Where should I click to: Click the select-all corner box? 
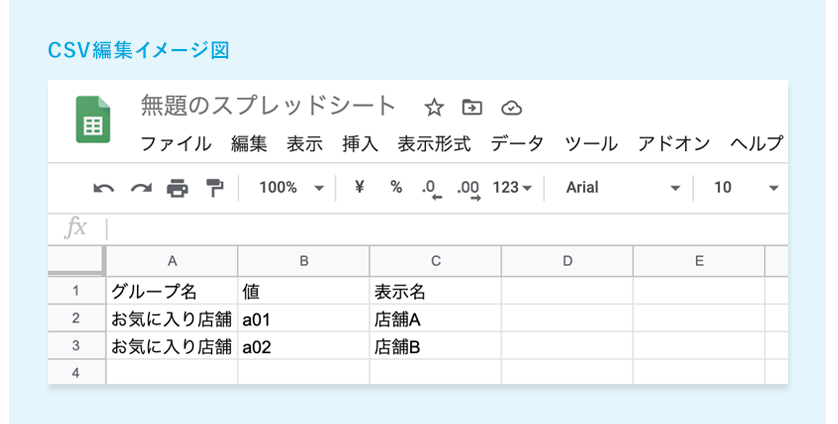point(76,260)
